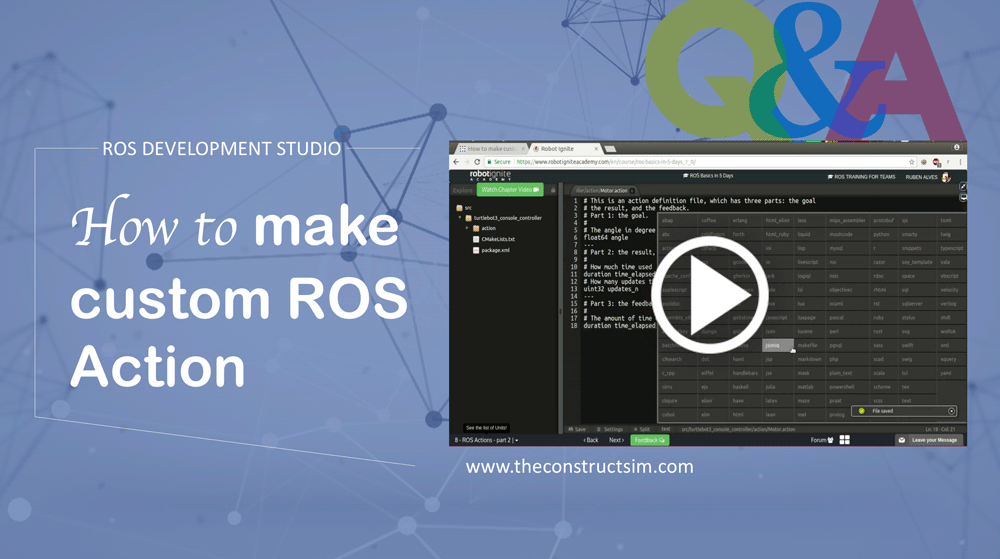This screenshot has width=1000, height=559.
Task: Open the Explore tab in the side panel
Action: (x=463, y=190)
